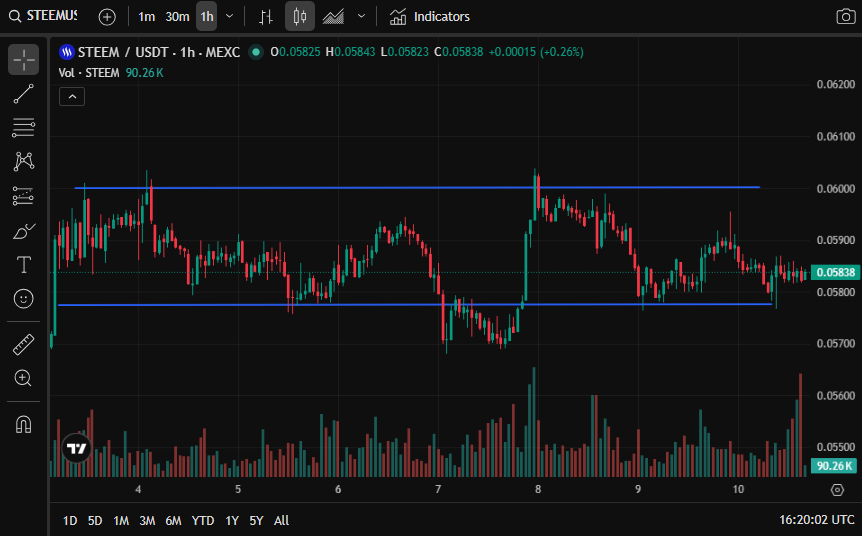Switch to the 30m timeframe
862x536 pixels.
177,17
